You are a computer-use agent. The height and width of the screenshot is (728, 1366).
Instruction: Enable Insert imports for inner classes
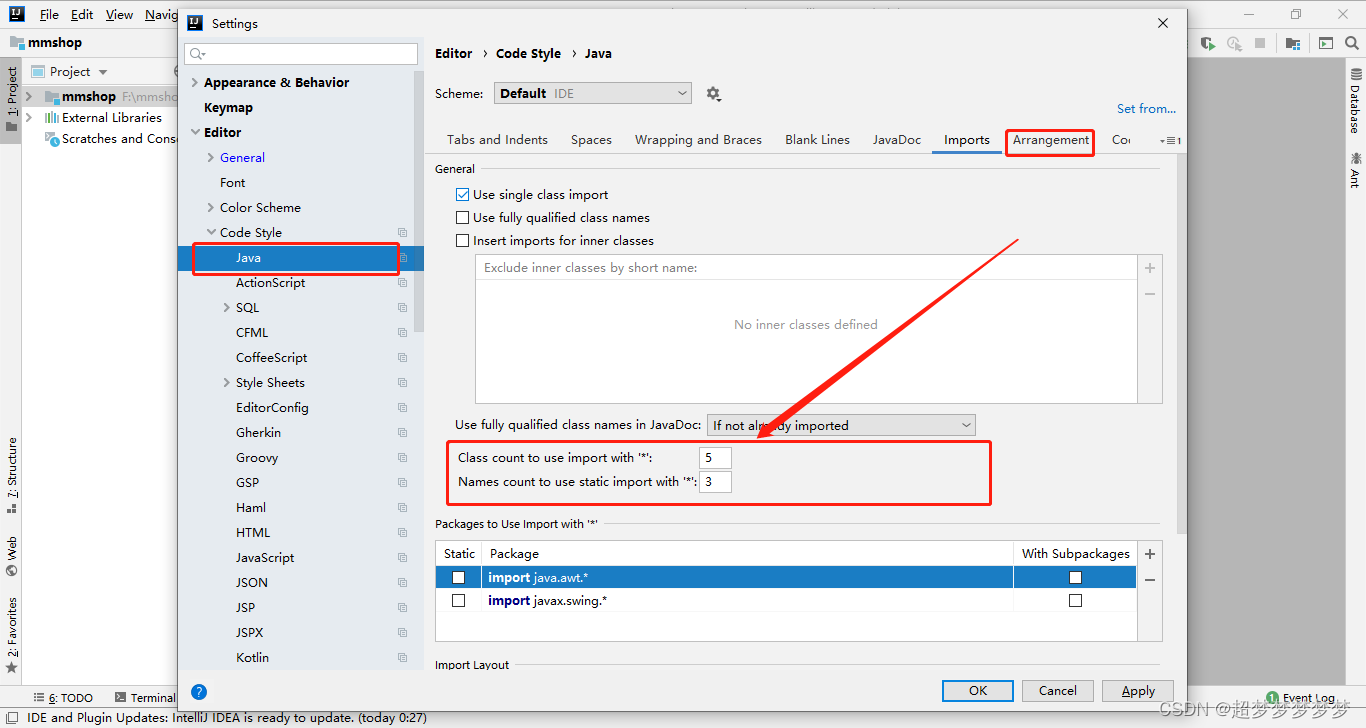(462, 241)
